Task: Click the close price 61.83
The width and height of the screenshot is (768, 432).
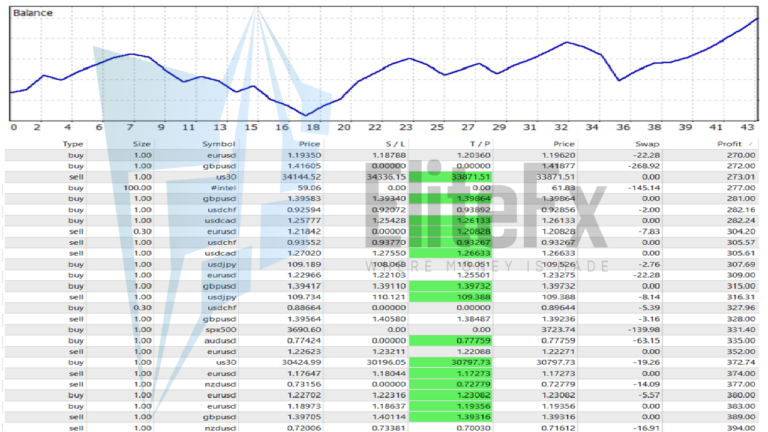Action: pos(563,188)
